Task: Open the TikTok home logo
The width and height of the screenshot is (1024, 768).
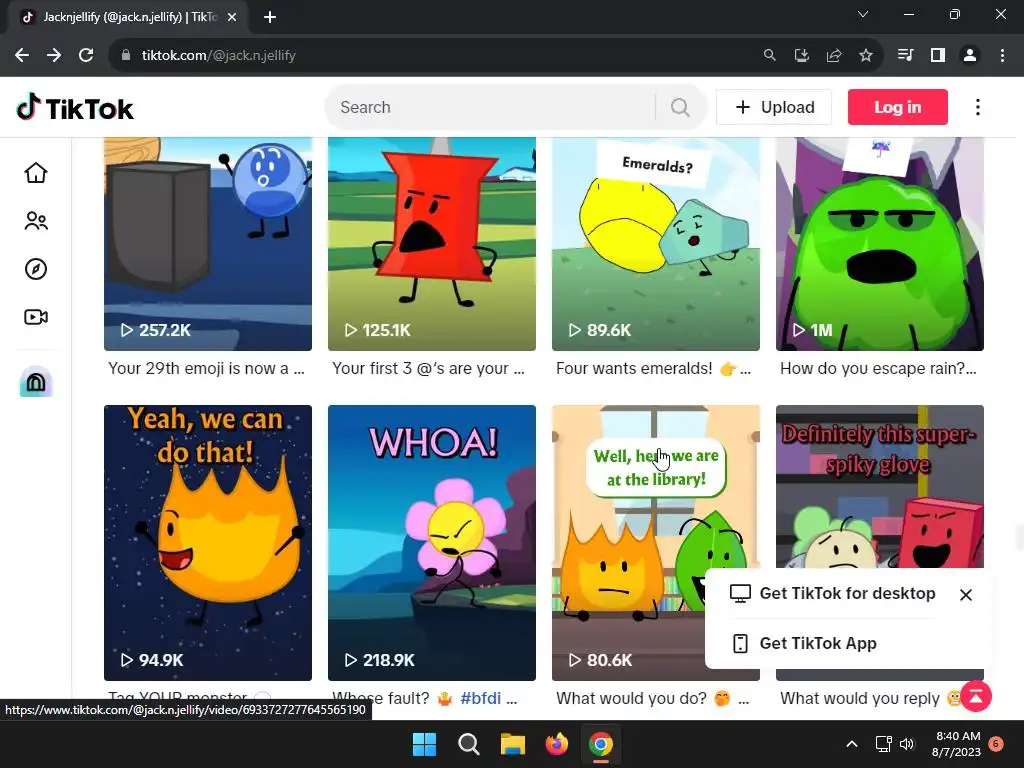Action: (74, 108)
